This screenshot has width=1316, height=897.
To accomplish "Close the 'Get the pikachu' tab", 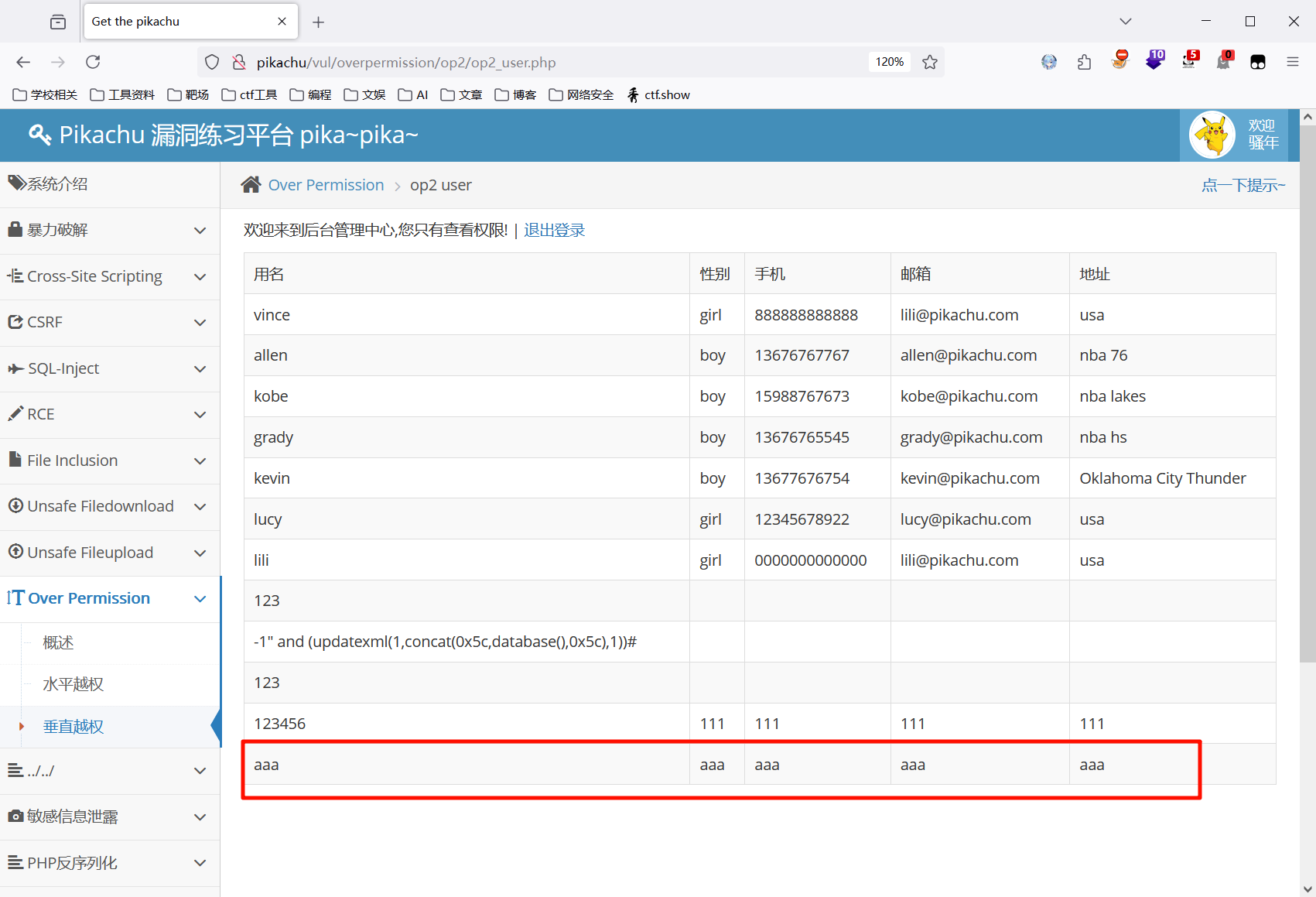I will (282, 22).
